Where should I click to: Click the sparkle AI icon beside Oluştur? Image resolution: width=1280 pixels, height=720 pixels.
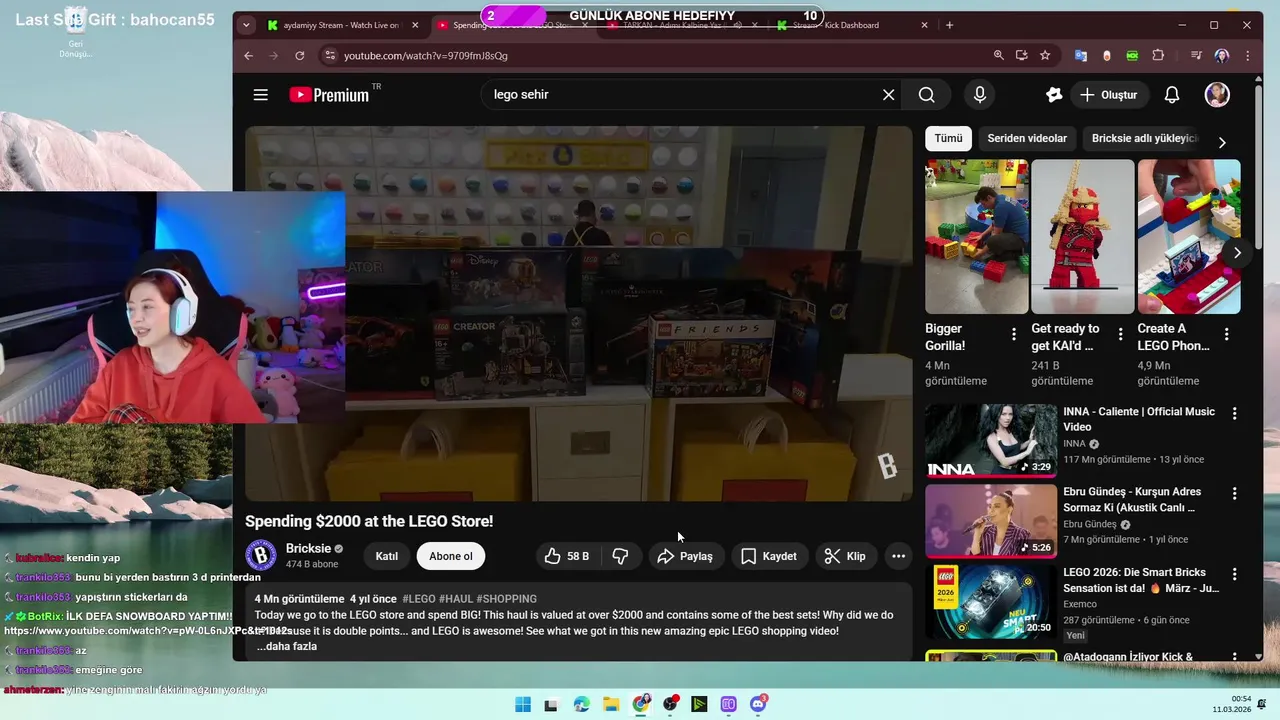tap(1054, 95)
